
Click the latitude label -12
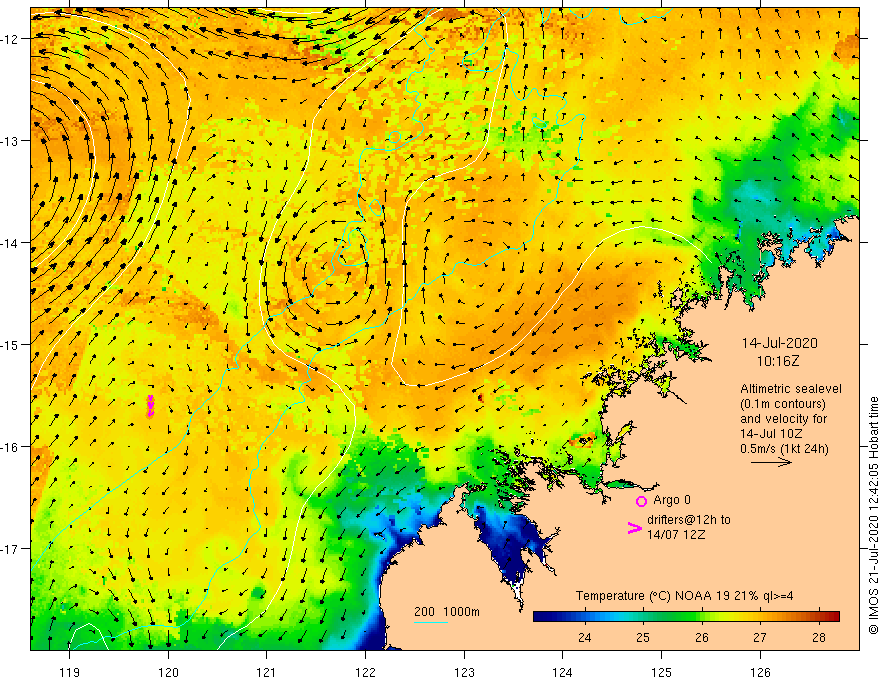coord(11,39)
